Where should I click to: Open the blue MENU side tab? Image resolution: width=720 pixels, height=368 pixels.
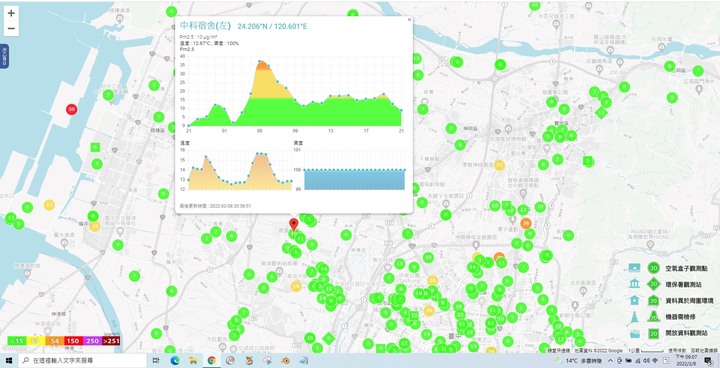pos(4,57)
